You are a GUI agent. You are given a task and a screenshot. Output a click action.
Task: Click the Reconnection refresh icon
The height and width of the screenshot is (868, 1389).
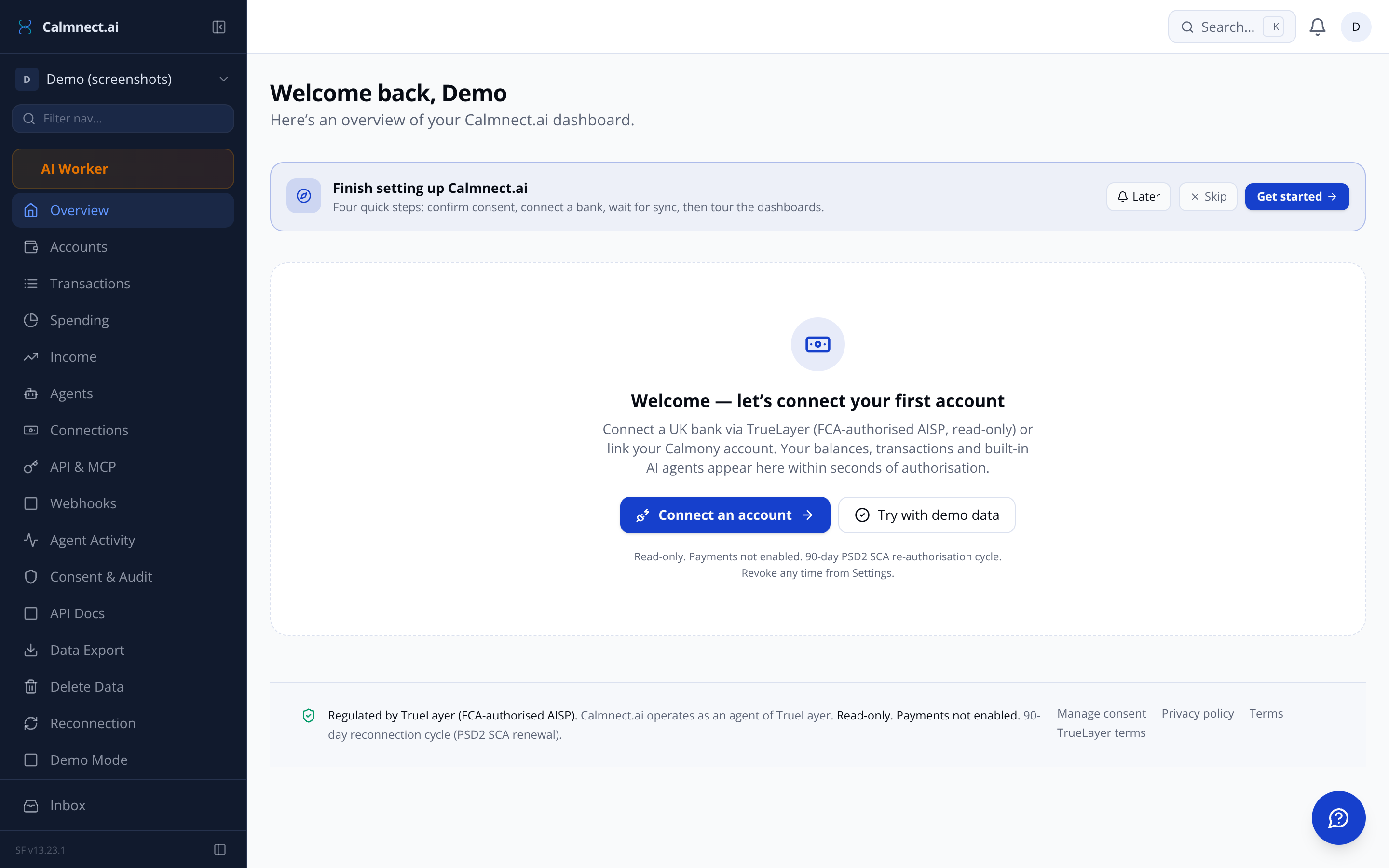31,723
